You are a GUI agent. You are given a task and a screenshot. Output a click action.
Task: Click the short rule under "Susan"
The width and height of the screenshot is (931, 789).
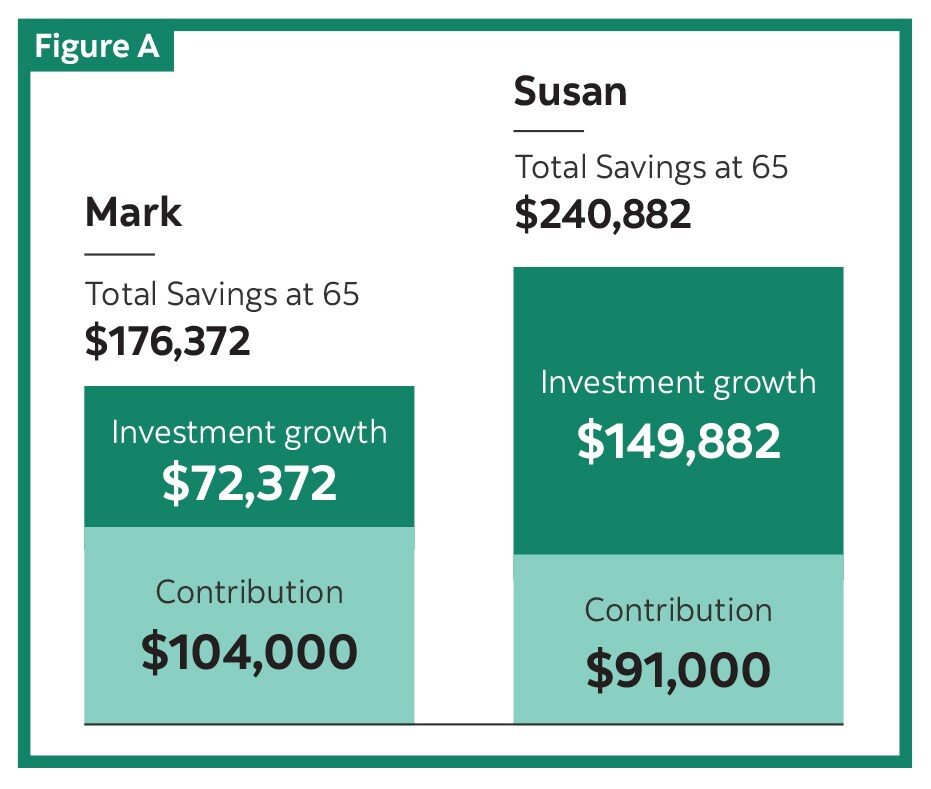tap(548, 131)
